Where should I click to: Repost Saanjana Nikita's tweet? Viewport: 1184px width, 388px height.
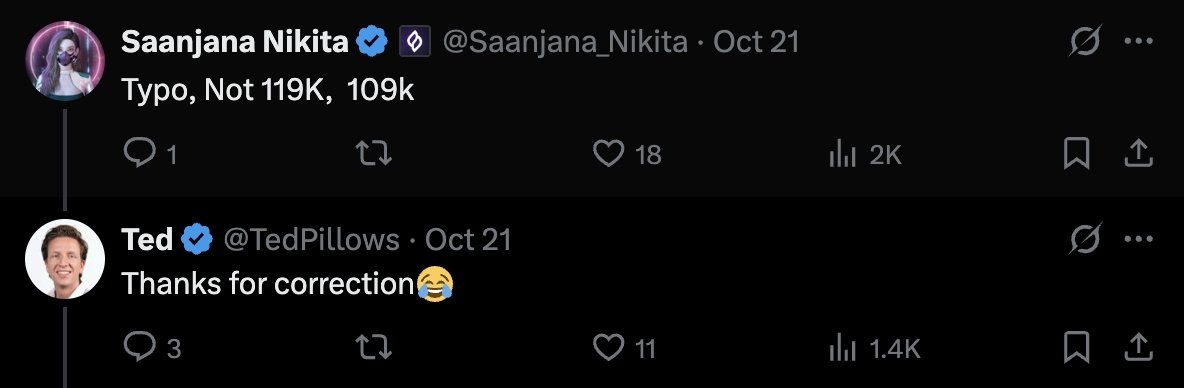coord(373,155)
